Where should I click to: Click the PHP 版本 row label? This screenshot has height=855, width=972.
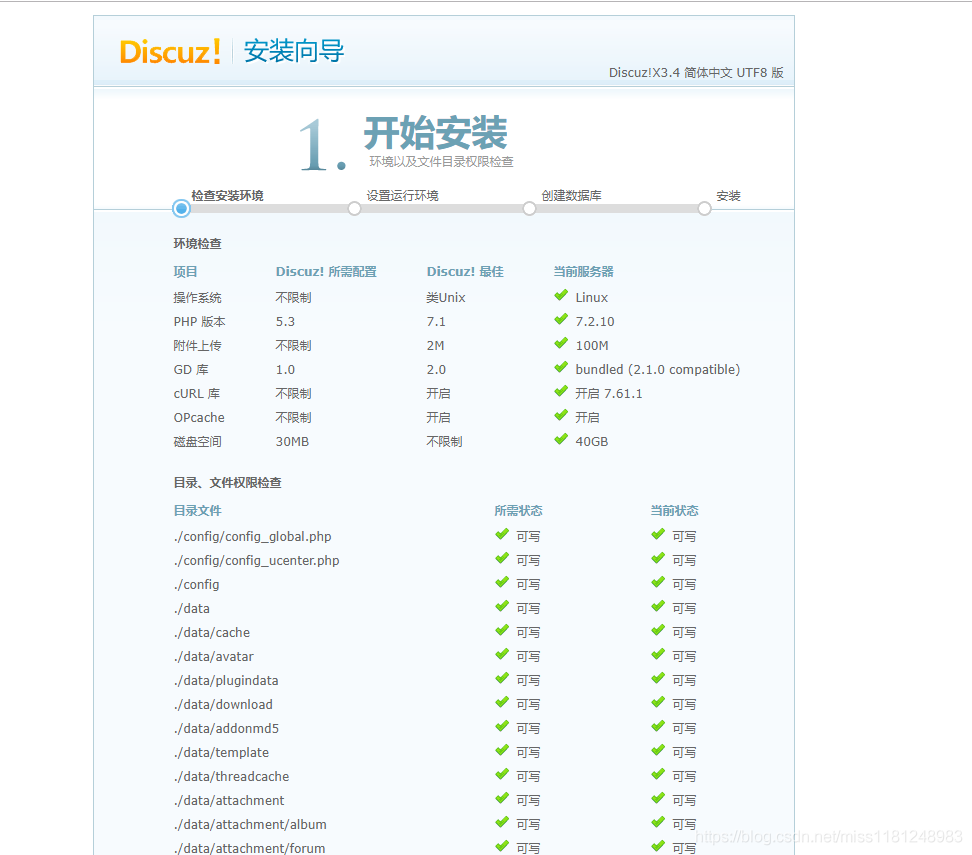(200, 322)
